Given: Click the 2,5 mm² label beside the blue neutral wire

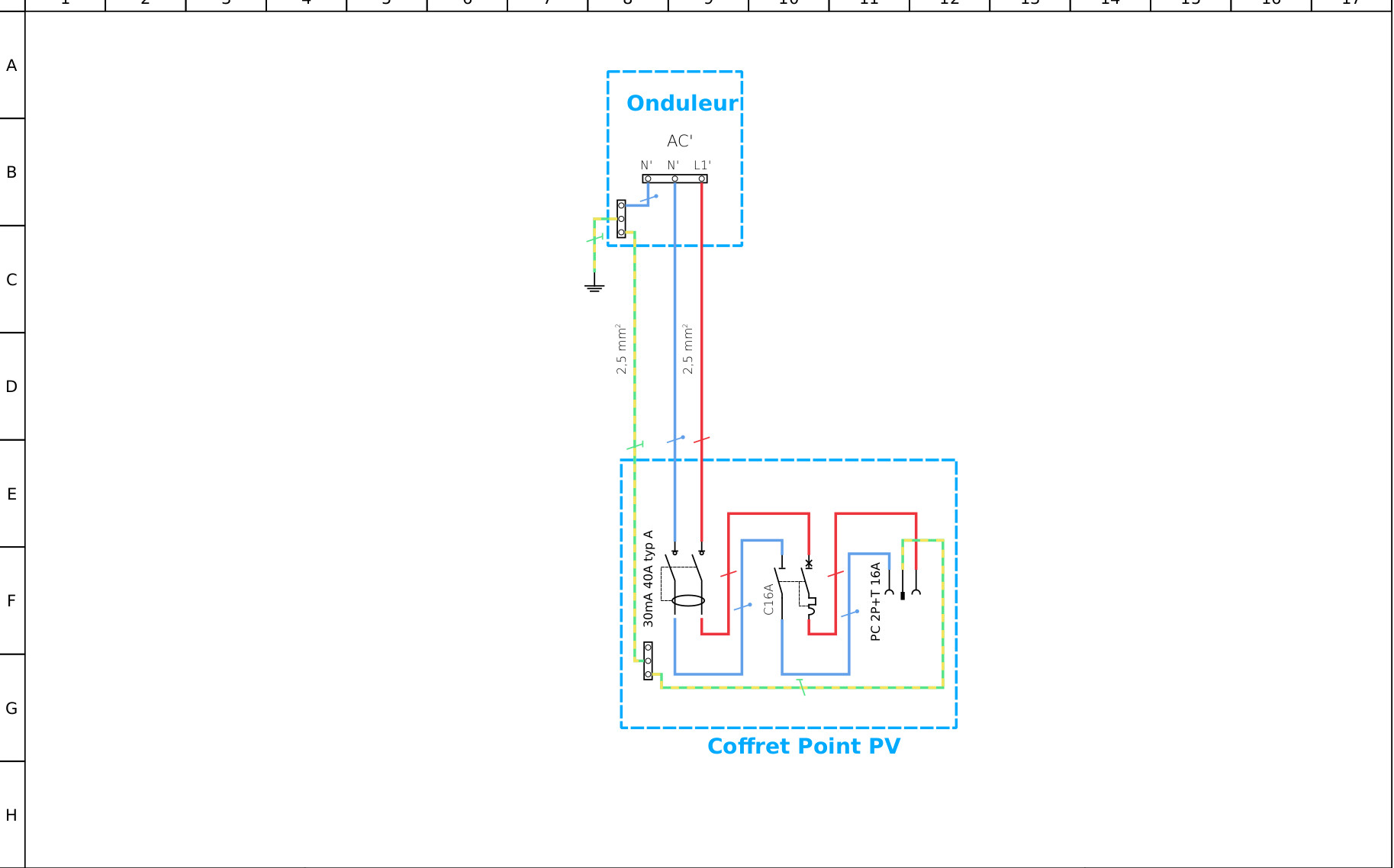Looking at the screenshot, I should coord(687,349).
